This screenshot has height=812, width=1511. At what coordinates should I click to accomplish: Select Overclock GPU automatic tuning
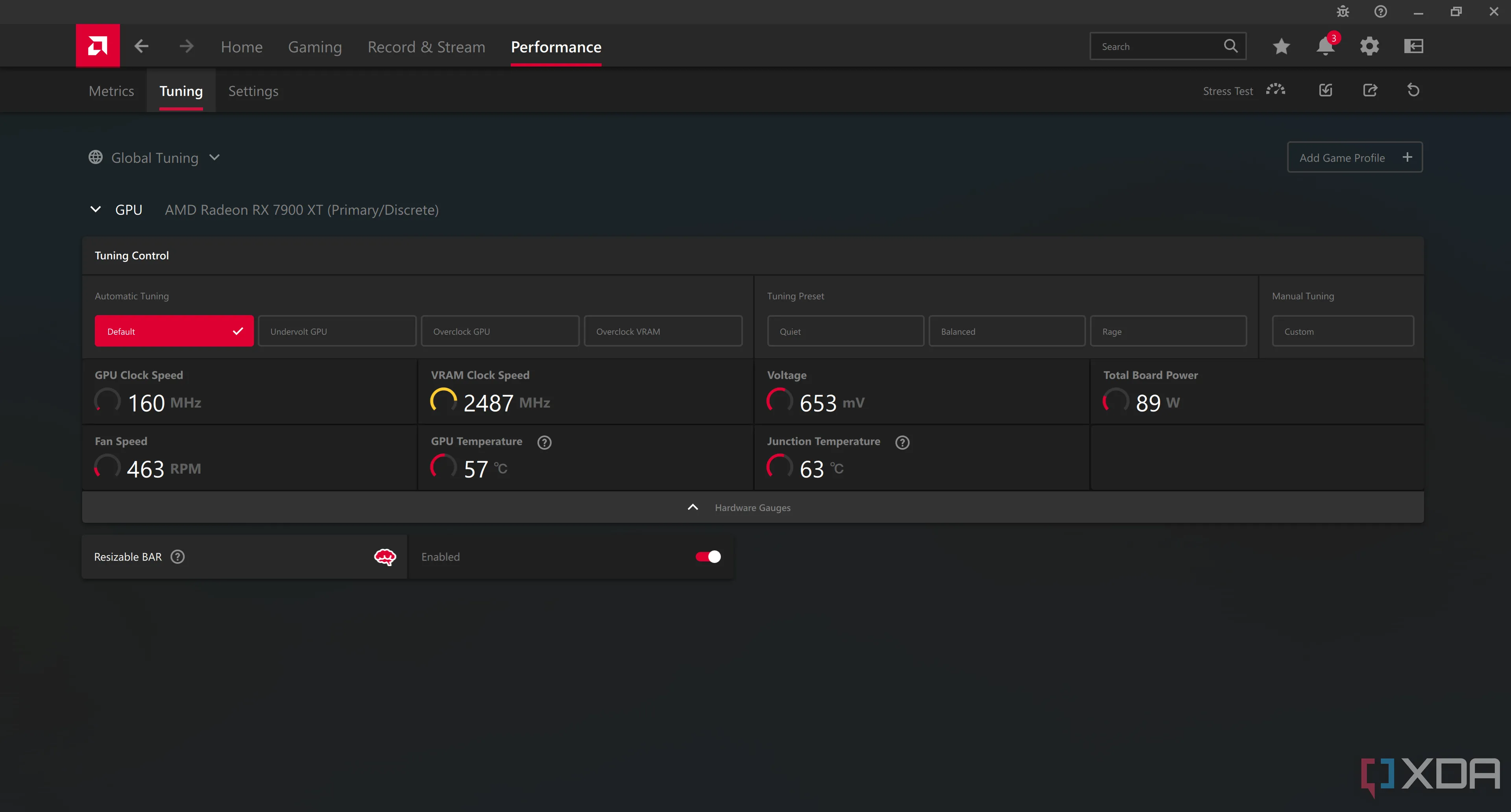coord(501,331)
